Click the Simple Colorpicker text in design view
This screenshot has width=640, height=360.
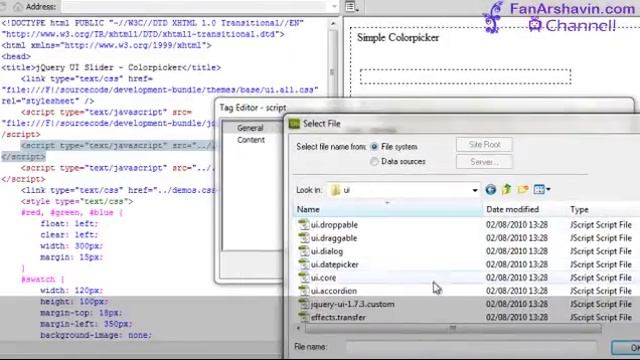(x=398, y=38)
